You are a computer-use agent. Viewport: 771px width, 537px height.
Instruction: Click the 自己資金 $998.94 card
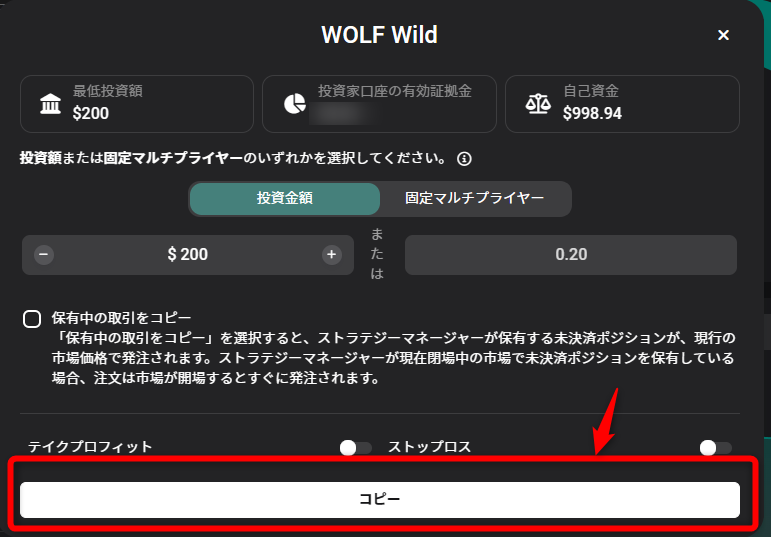[x=622, y=104]
